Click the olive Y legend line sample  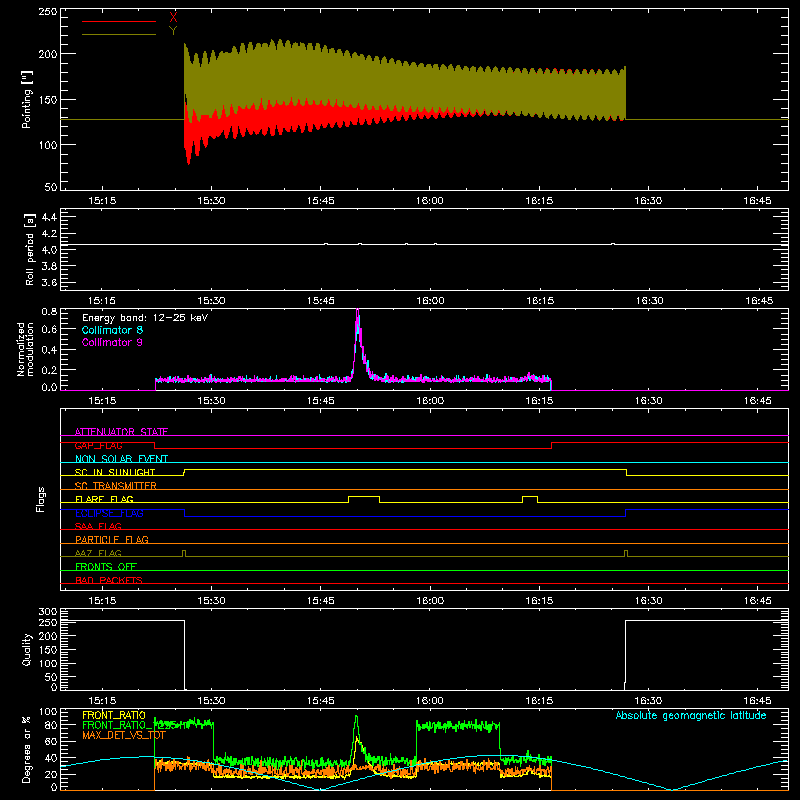point(119,34)
